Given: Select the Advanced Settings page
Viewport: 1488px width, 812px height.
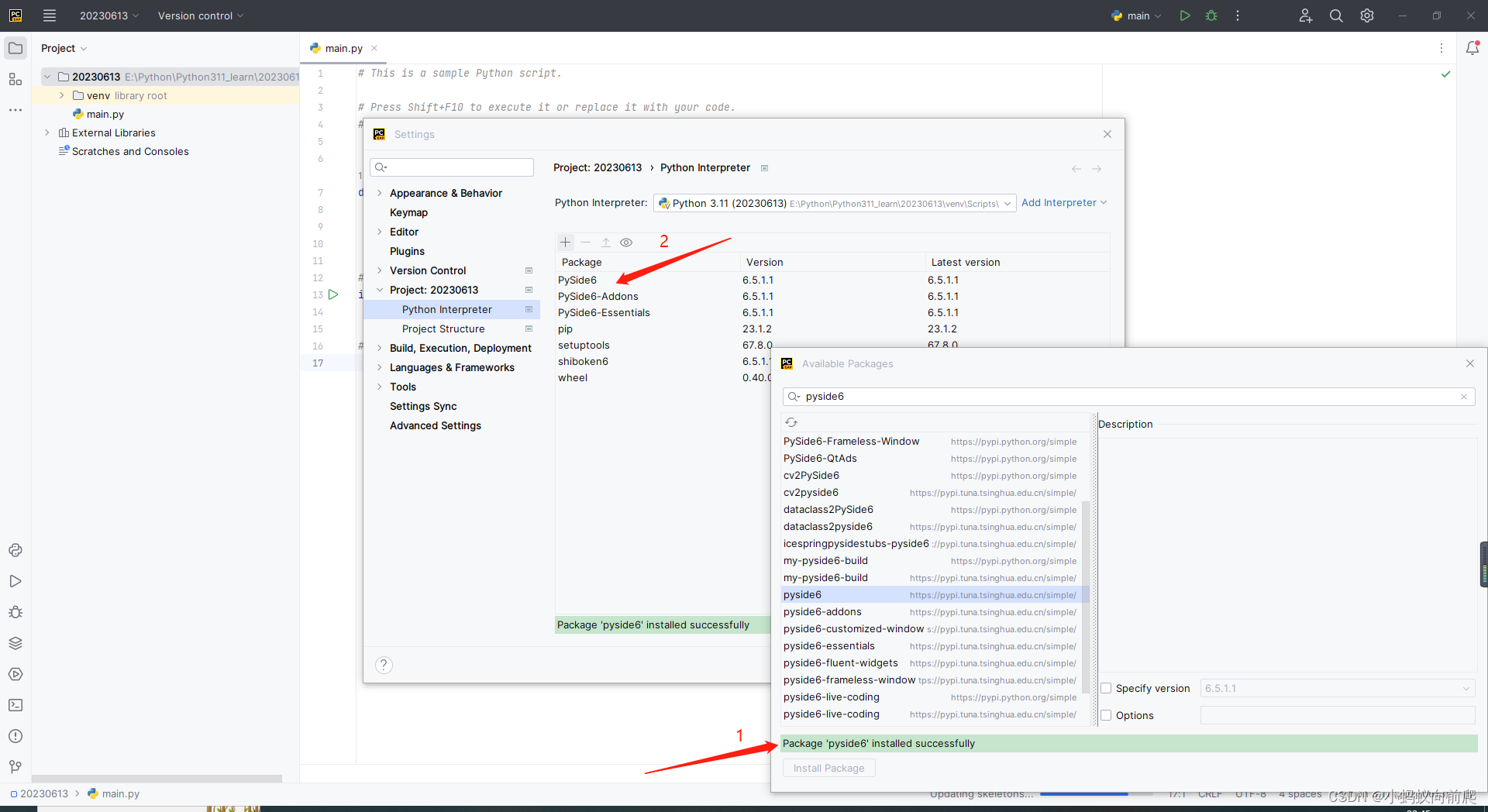Looking at the screenshot, I should tap(436, 425).
